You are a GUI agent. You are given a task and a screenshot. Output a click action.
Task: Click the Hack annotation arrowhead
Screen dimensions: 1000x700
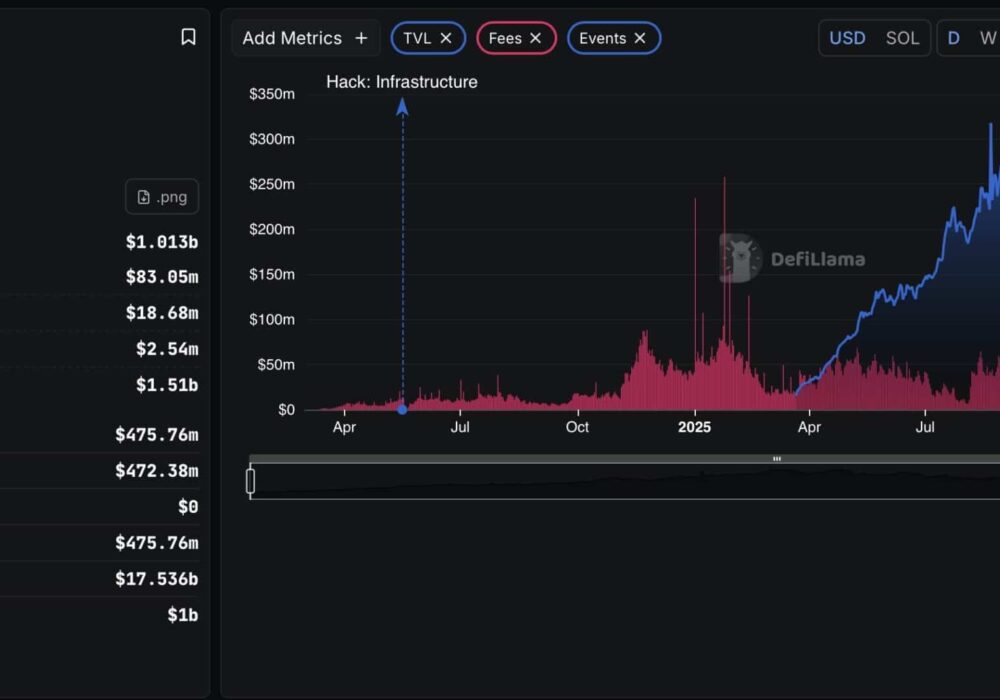402,106
